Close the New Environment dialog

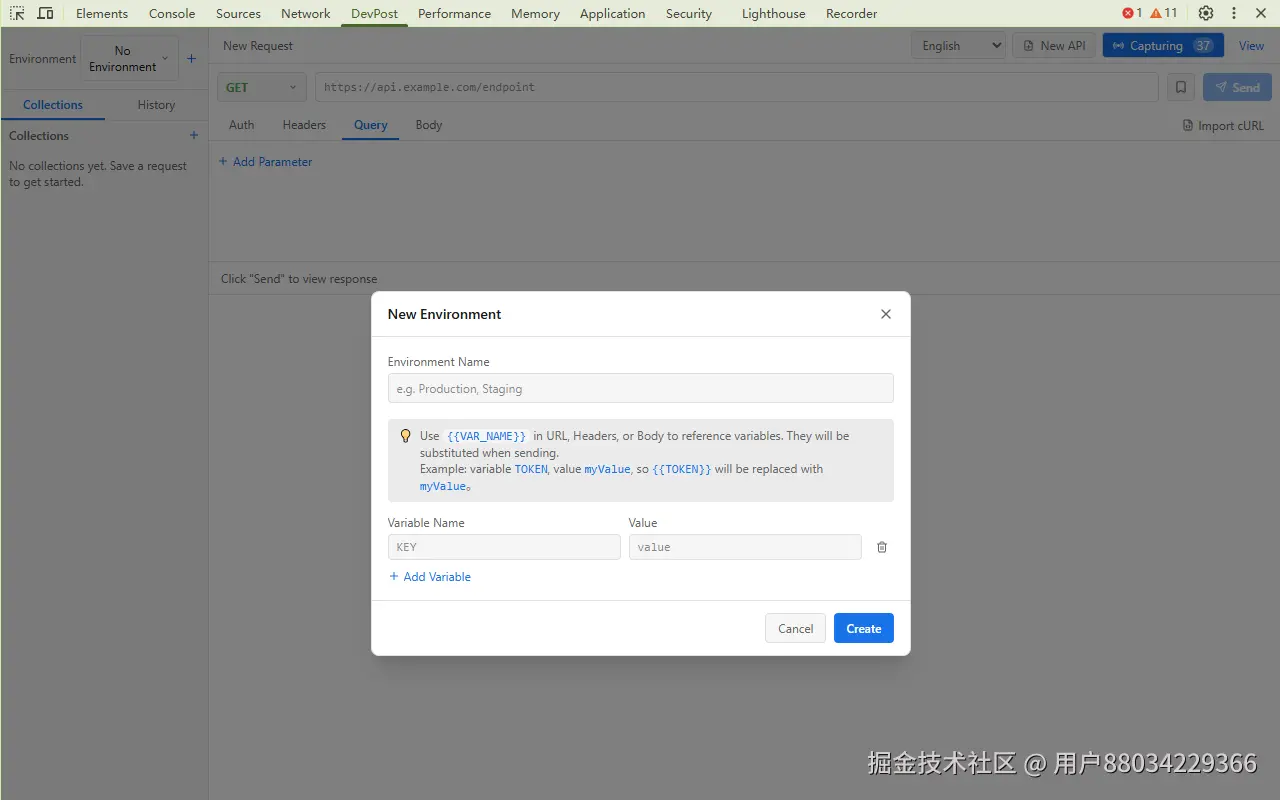click(885, 314)
